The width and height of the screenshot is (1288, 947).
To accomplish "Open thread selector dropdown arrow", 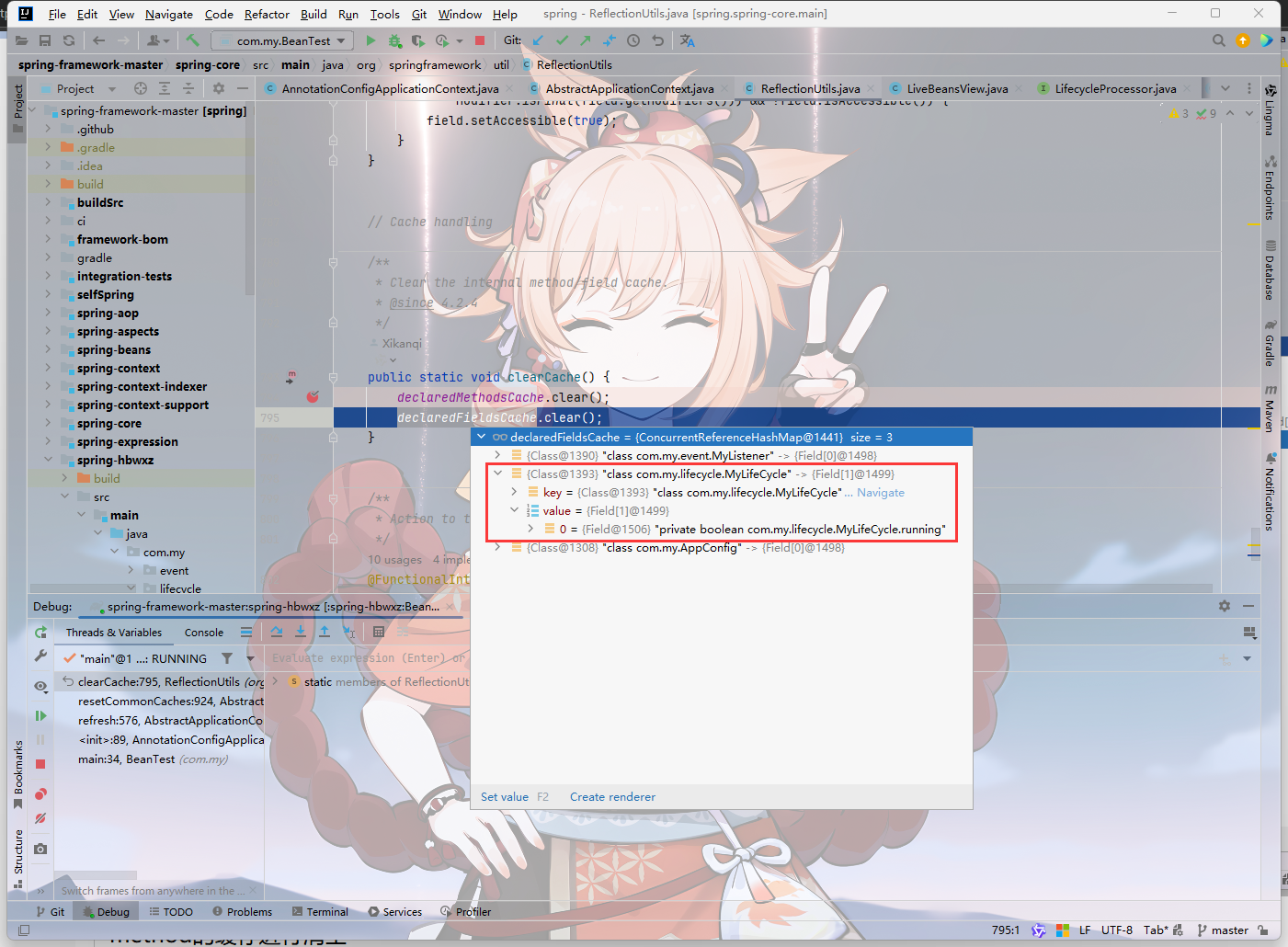I will 250,658.
